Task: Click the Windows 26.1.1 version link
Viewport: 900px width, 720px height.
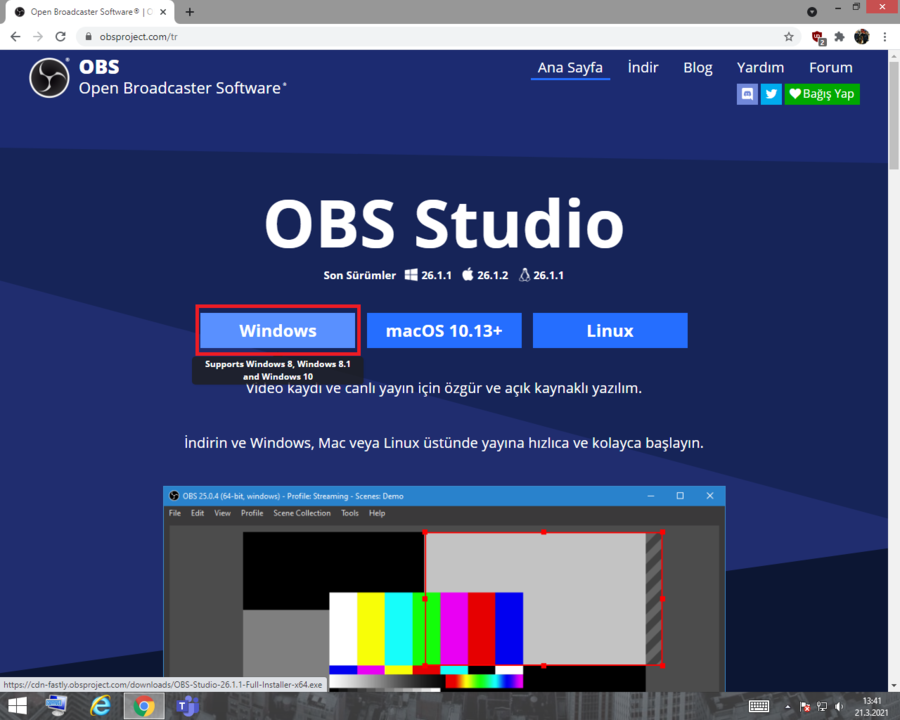Action: click(428, 275)
